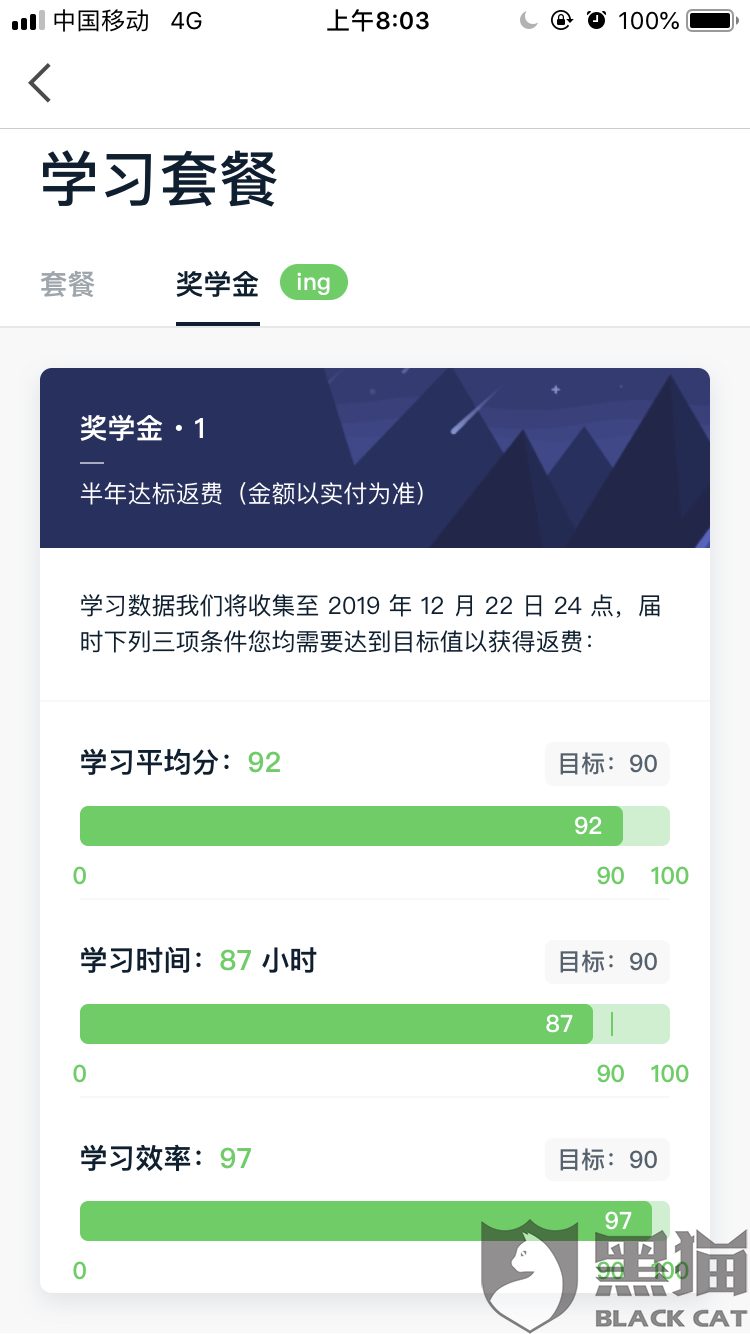Screen dimensions: 750x1334
Task: Tap the shooting star in scholarship banner
Action: click(x=475, y=410)
